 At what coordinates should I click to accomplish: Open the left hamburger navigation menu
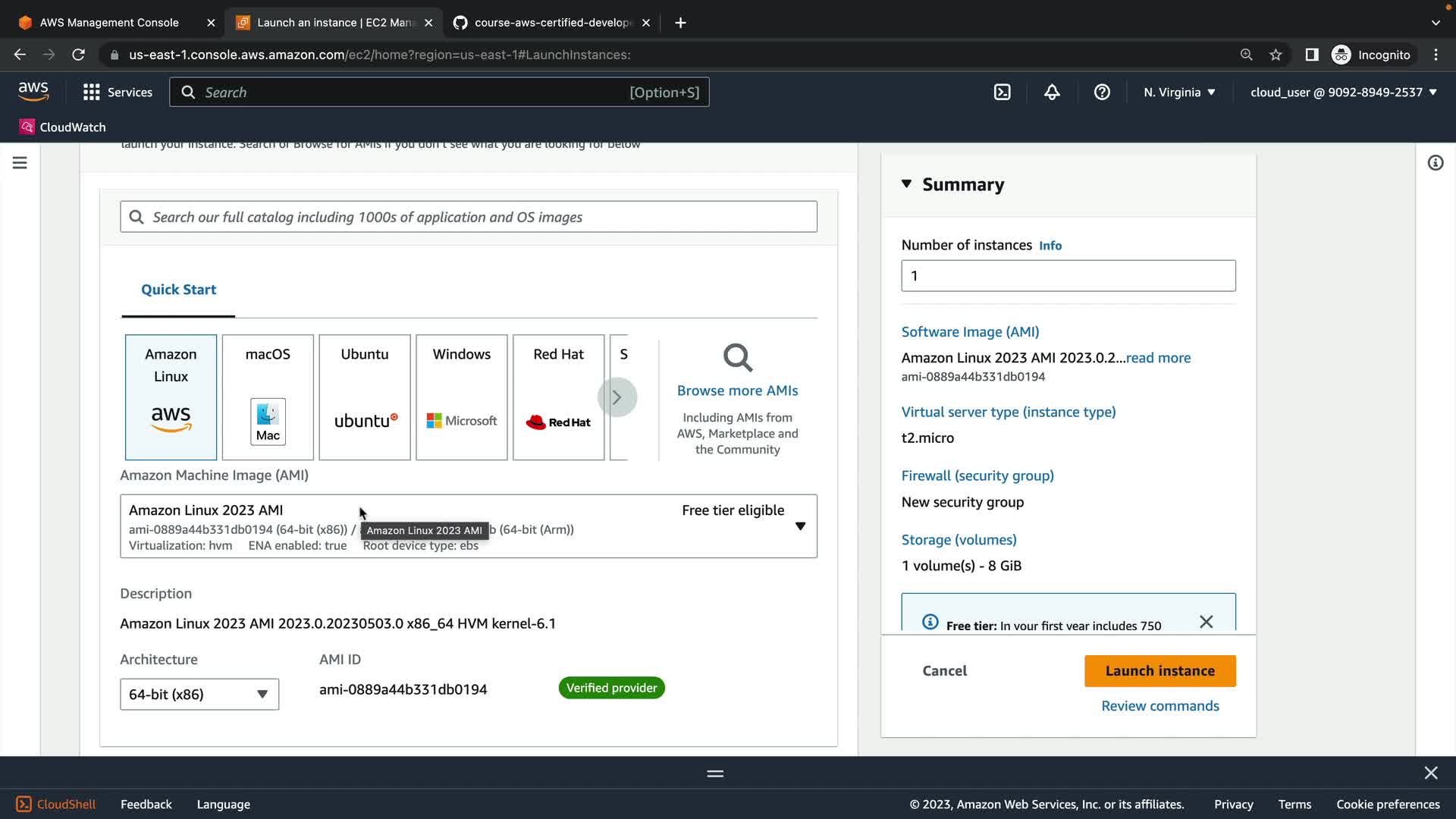(x=20, y=163)
